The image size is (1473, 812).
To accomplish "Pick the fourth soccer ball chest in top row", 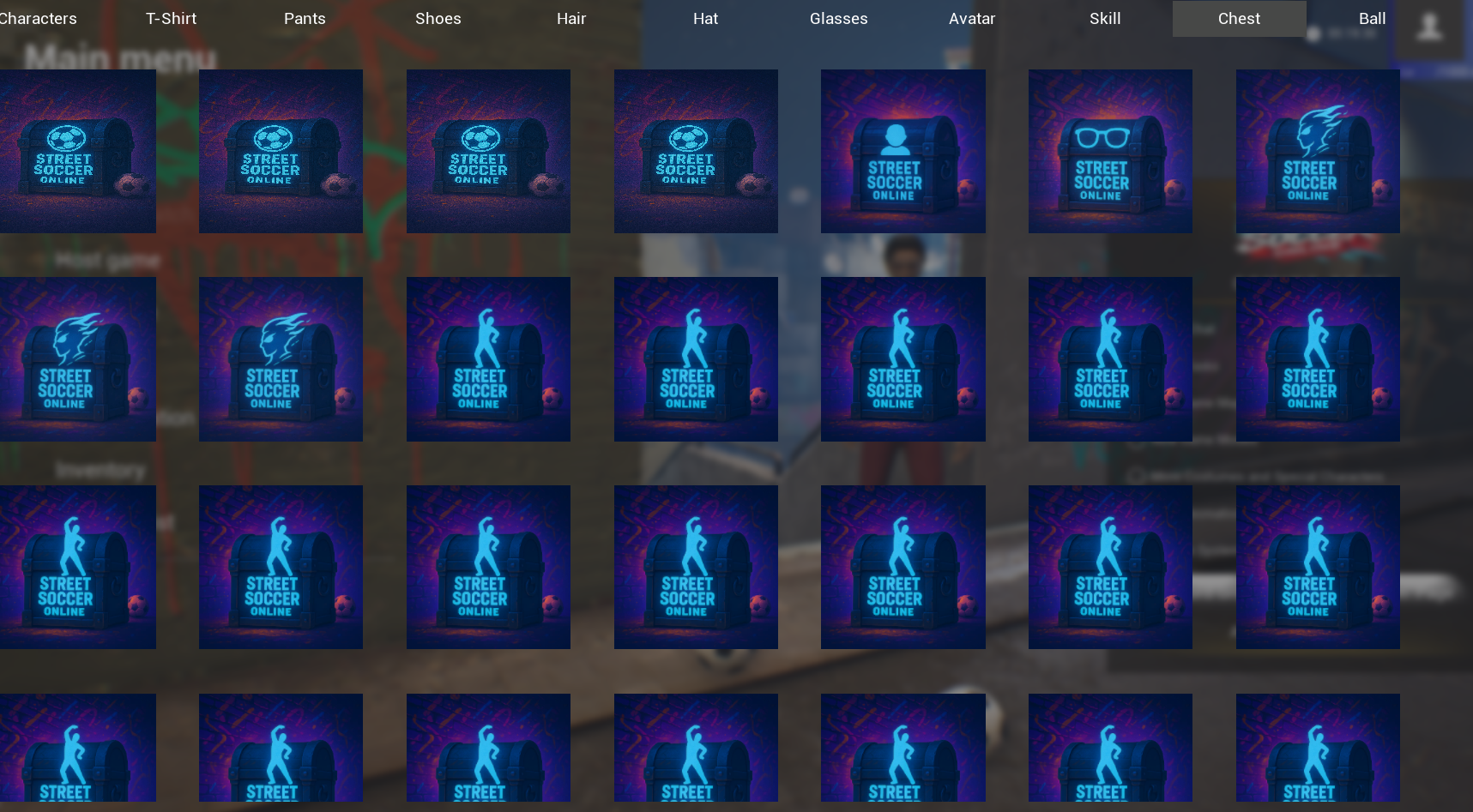I will (x=696, y=152).
